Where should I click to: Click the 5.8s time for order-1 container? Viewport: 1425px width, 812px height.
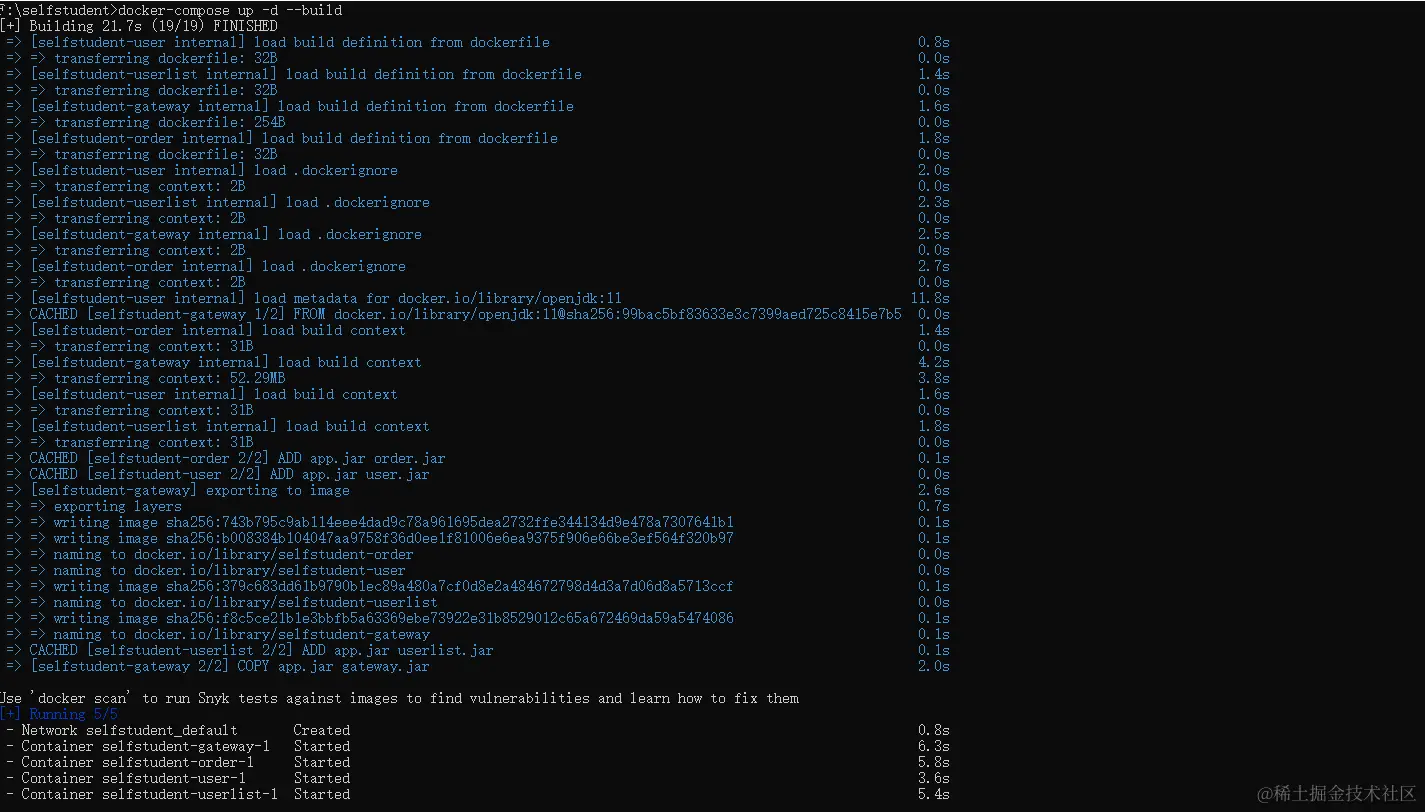[934, 762]
